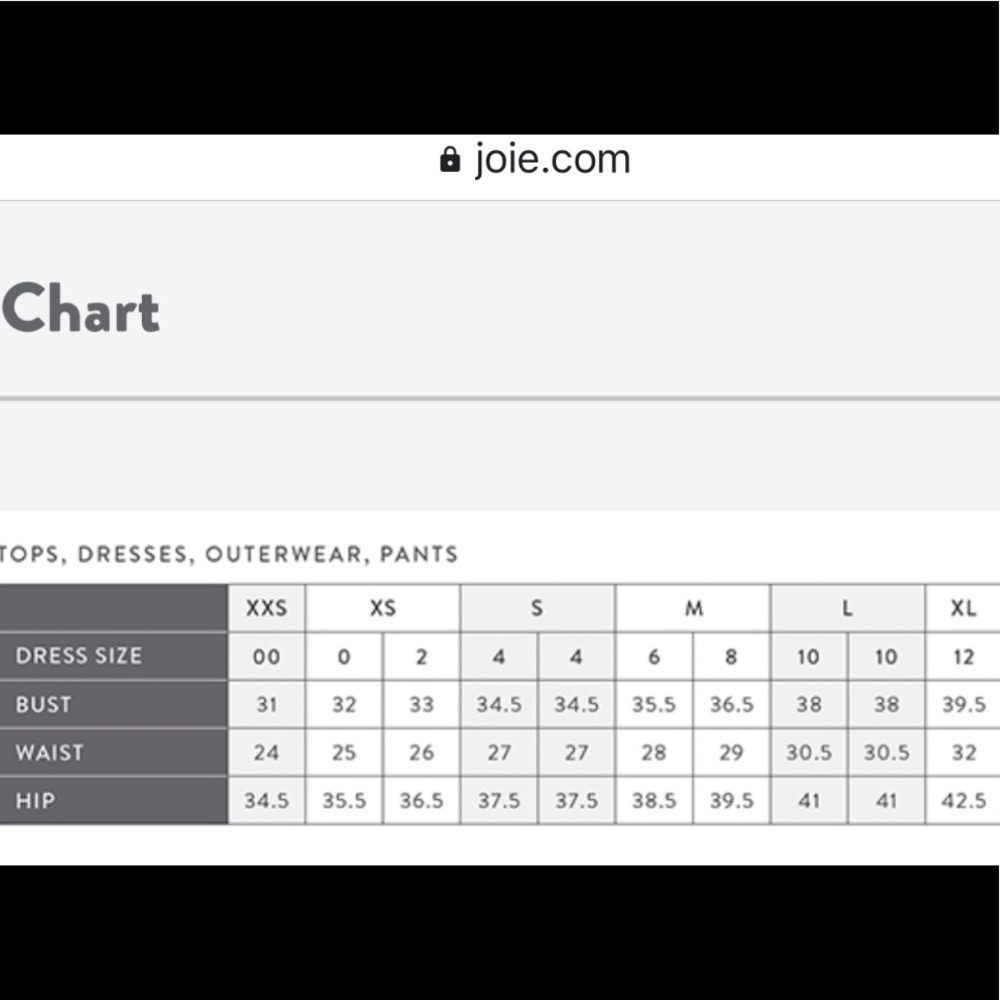This screenshot has height=1000, width=1000.
Task: Click the DRESS SIZE row label
Action: [78, 656]
